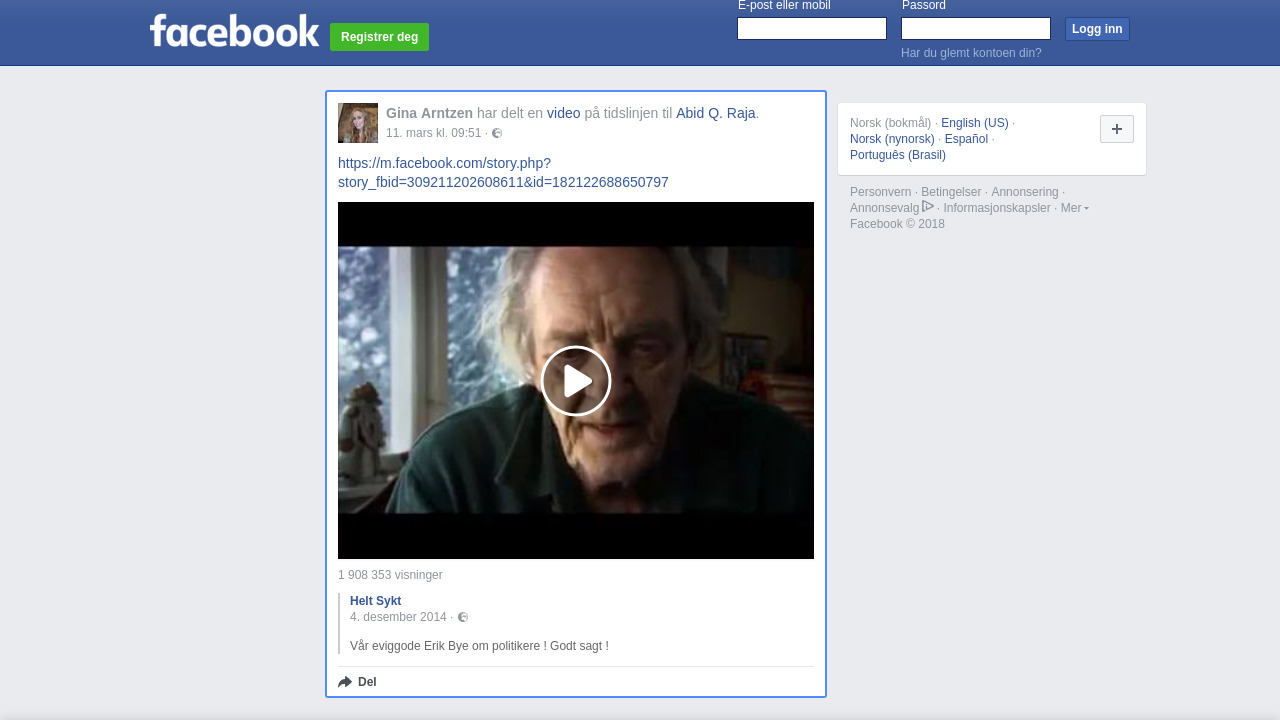Click the 1 908 353 visninger text
1280x720 pixels.
390,575
